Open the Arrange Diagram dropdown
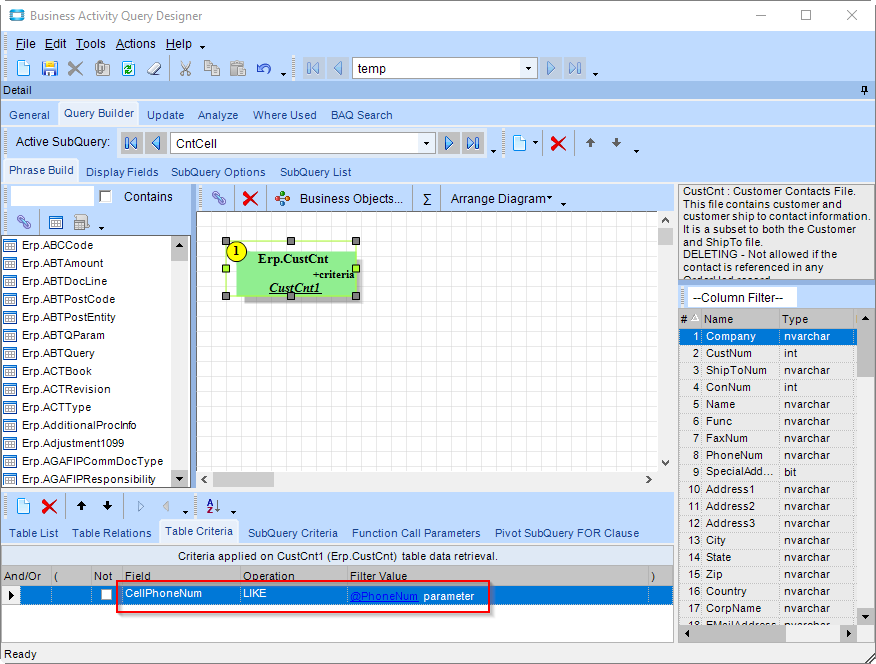Image resolution: width=876 pixels, height=664 pixels. (x=500, y=198)
